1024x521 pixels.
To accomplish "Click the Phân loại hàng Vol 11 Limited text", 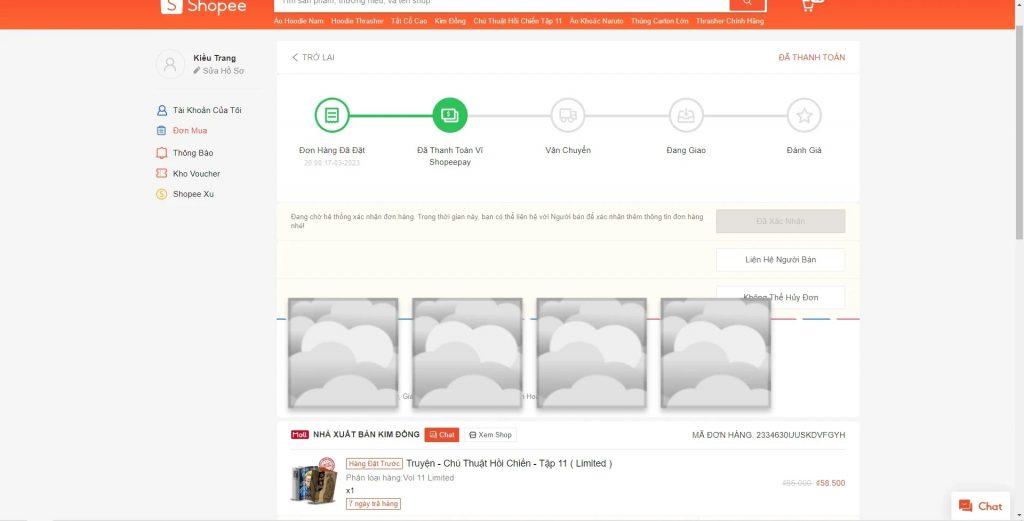I will click(x=400, y=478).
